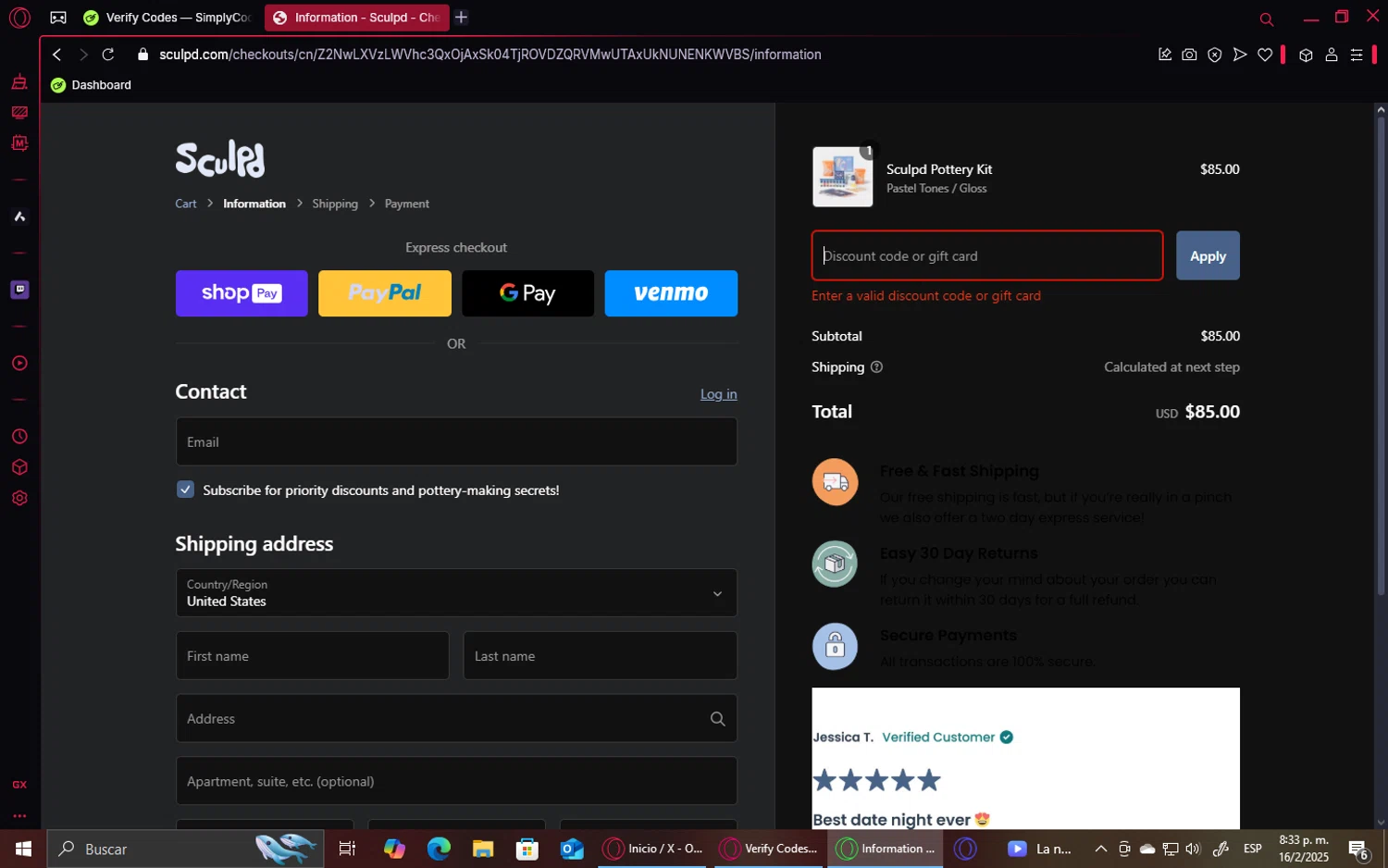
Task: Switch to Inicio / X Opera window
Action: 652,849
